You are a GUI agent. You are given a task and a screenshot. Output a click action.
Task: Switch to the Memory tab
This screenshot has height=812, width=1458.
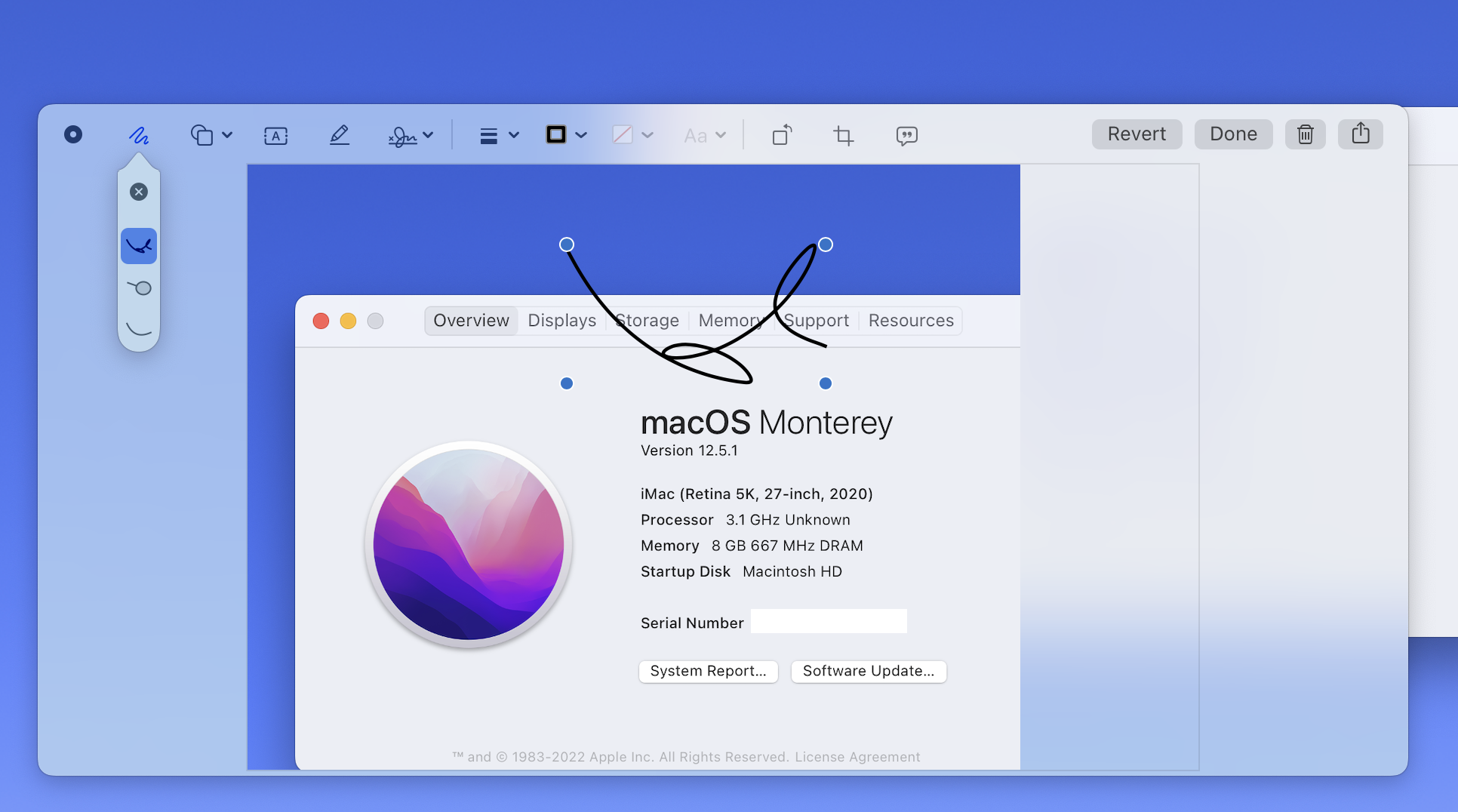[x=731, y=321]
